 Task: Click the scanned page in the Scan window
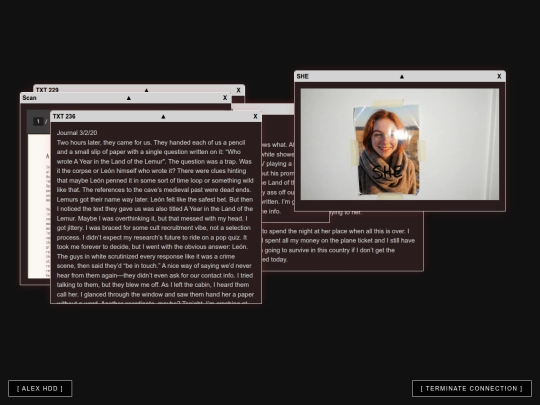coord(39,206)
